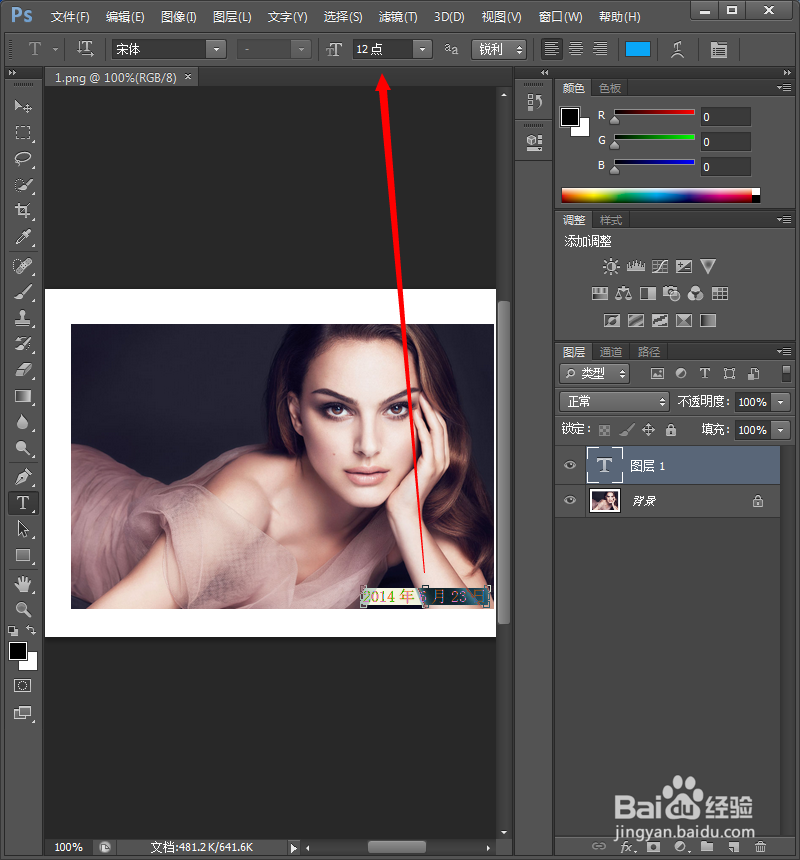Left align the text
The width and height of the screenshot is (800, 860).
pyautogui.click(x=552, y=49)
